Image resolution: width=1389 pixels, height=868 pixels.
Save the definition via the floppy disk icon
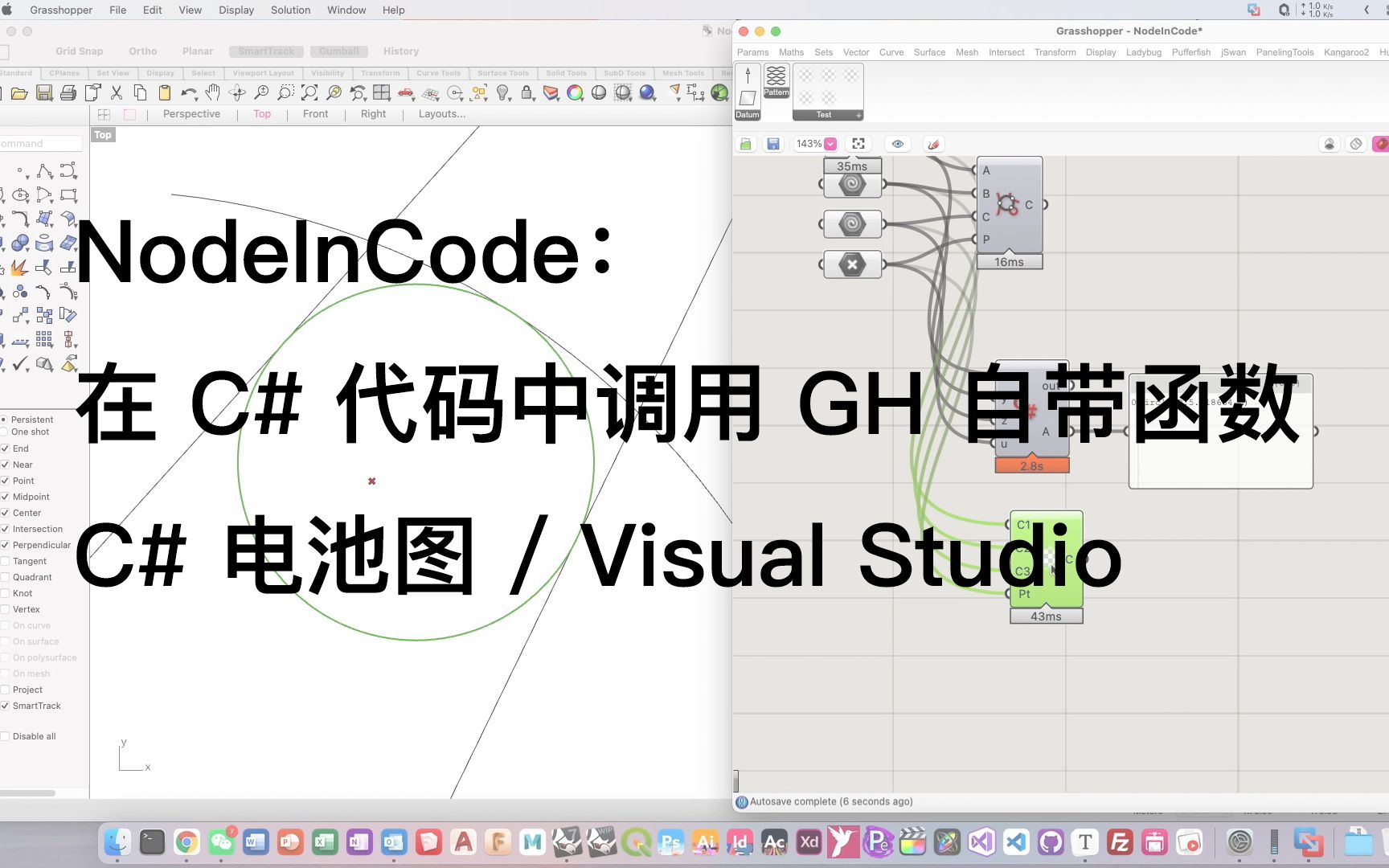tap(773, 144)
